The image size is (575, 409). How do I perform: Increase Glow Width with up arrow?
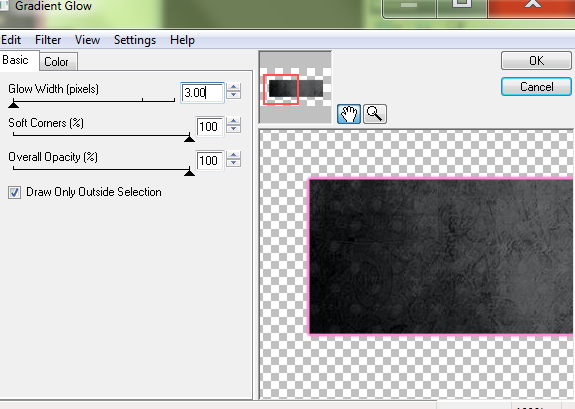coord(234,88)
